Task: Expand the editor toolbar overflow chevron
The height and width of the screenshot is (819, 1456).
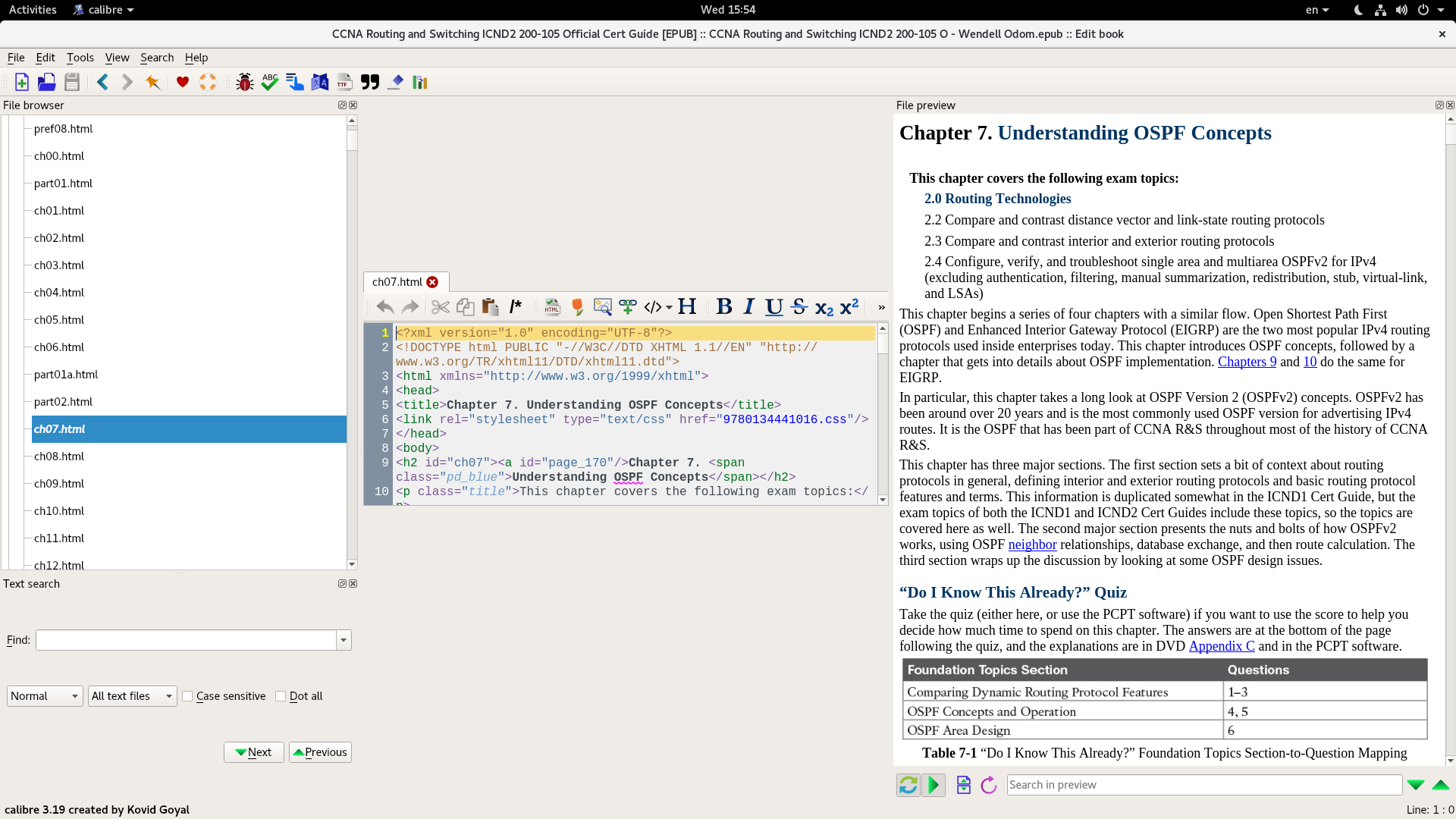Action: (x=881, y=307)
